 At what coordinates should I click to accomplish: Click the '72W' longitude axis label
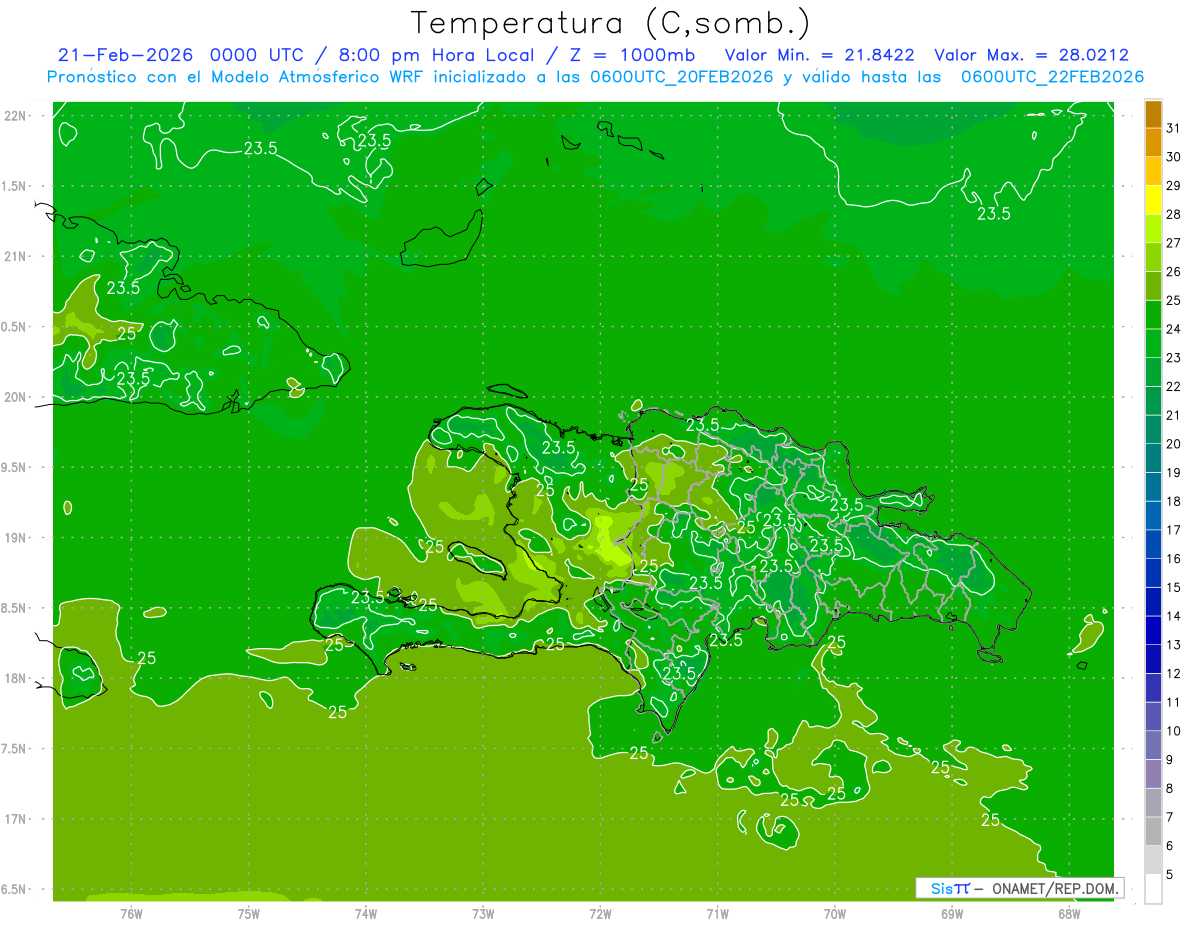tap(600, 913)
